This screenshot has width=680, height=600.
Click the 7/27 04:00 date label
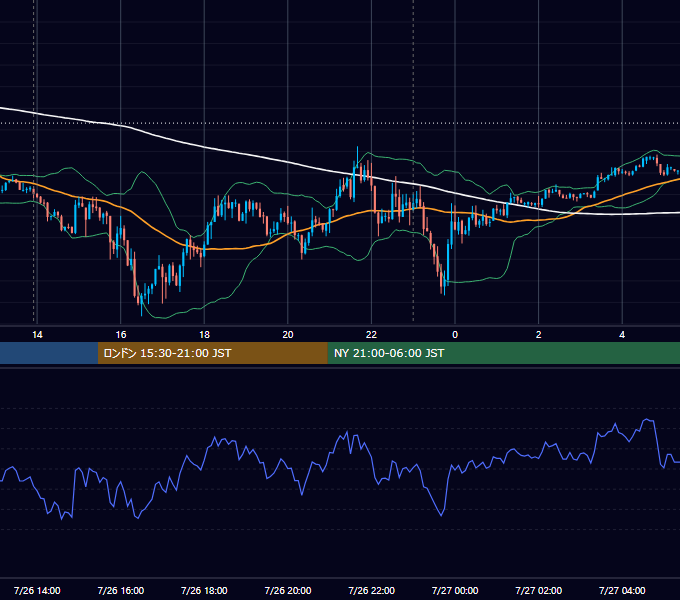point(622,590)
